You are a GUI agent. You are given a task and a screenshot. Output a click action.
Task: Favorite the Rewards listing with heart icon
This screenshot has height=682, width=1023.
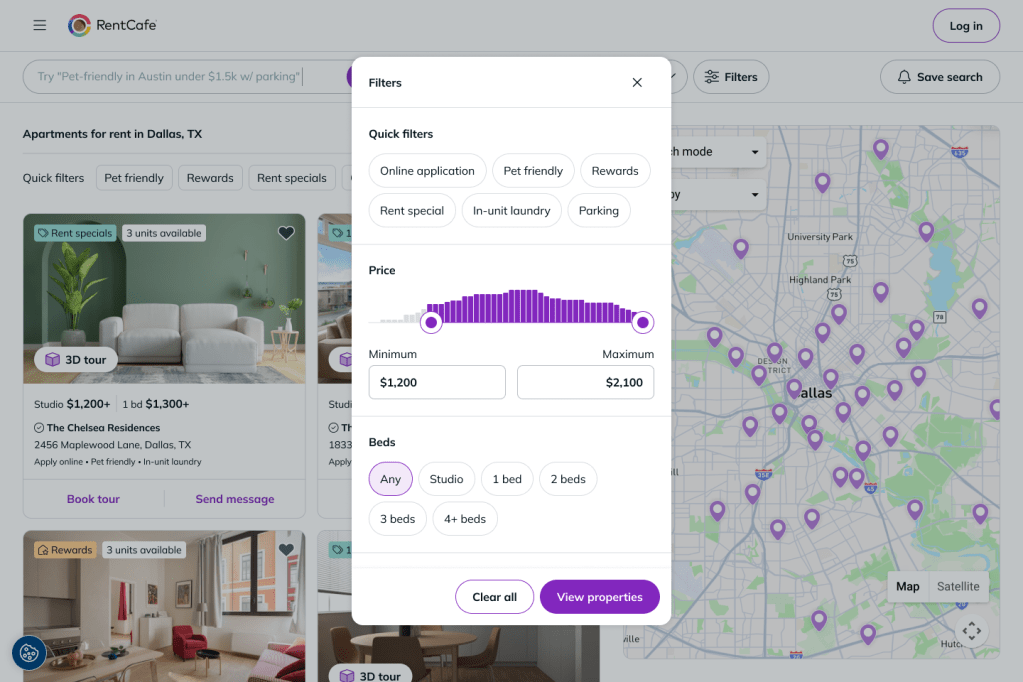286,550
